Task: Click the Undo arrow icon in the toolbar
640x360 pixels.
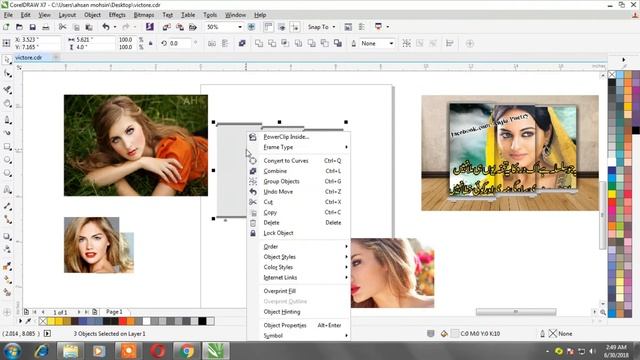Action: [x=106, y=27]
